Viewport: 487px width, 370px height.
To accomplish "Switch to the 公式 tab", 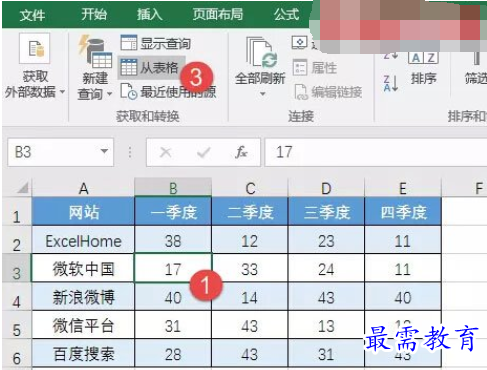I will click(x=286, y=15).
